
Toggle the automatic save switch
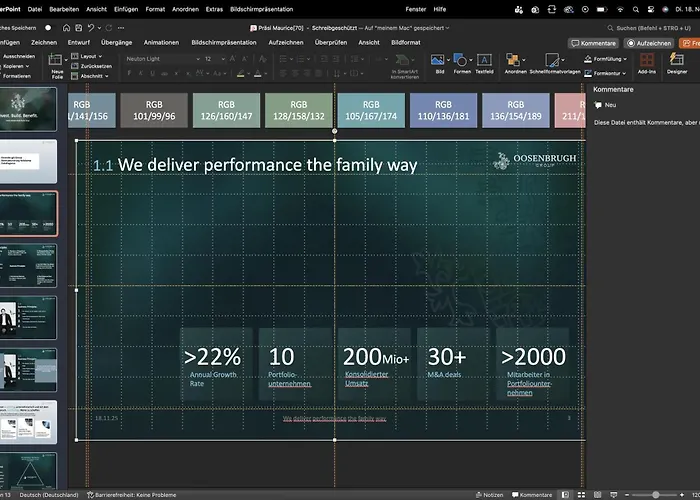pos(49,27)
